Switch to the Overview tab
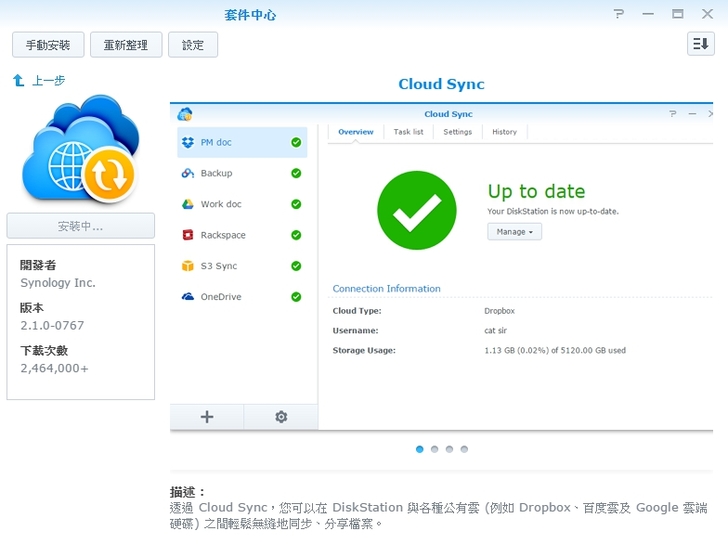The image size is (728, 544). point(356,132)
